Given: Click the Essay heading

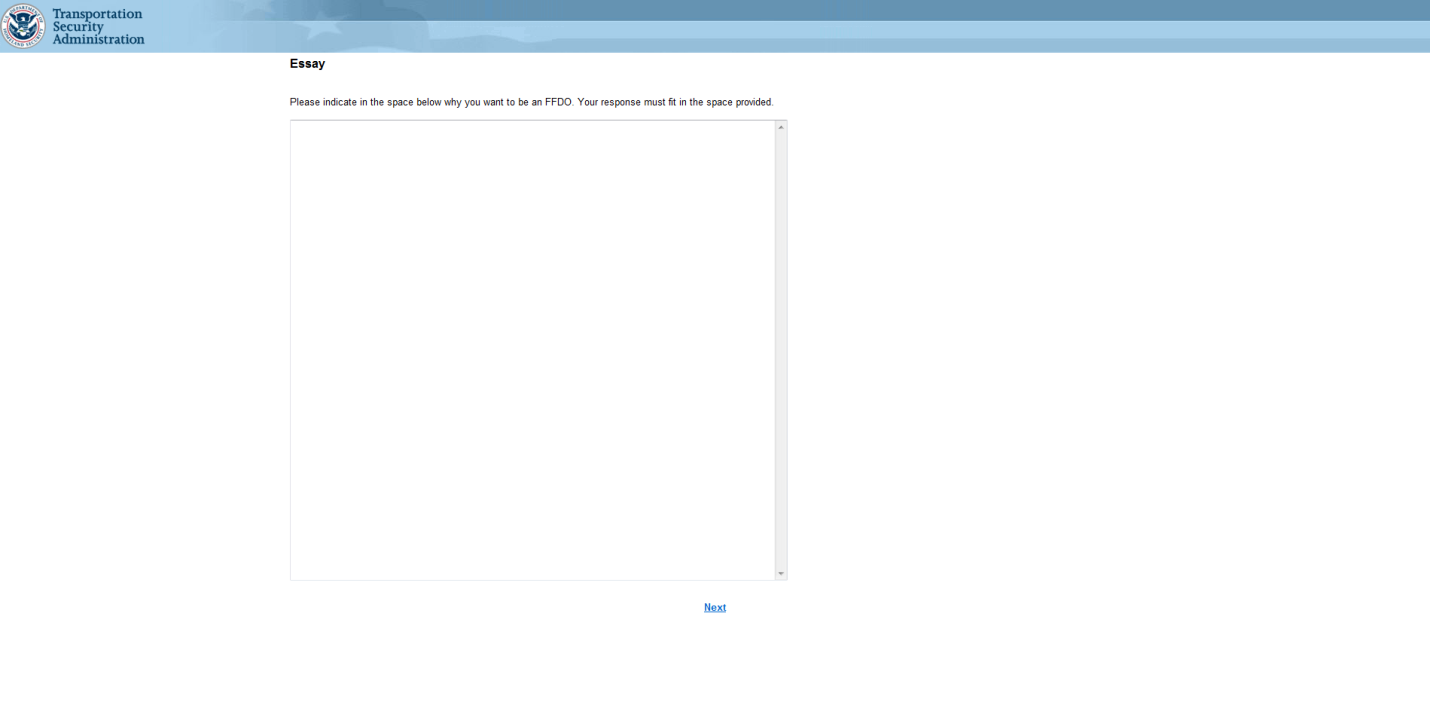Looking at the screenshot, I should point(307,64).
